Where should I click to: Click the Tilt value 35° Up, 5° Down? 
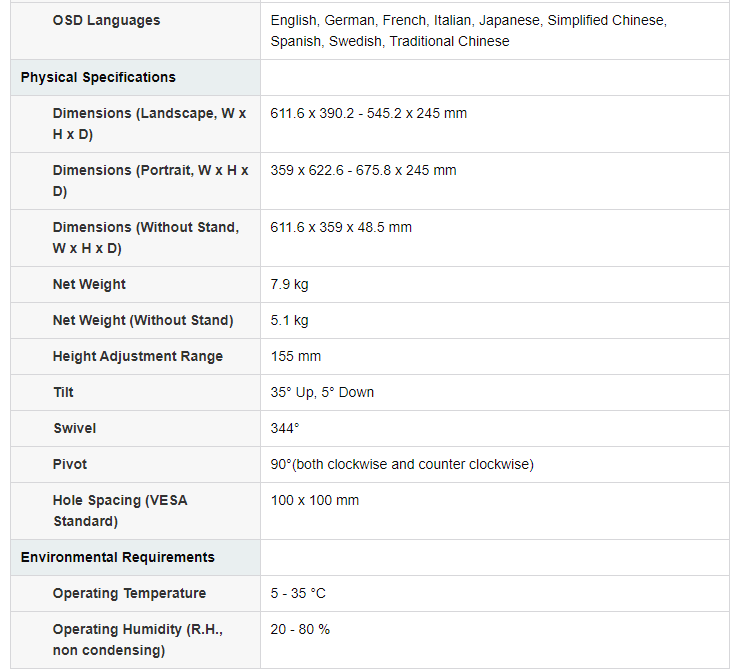click(322, 392)
